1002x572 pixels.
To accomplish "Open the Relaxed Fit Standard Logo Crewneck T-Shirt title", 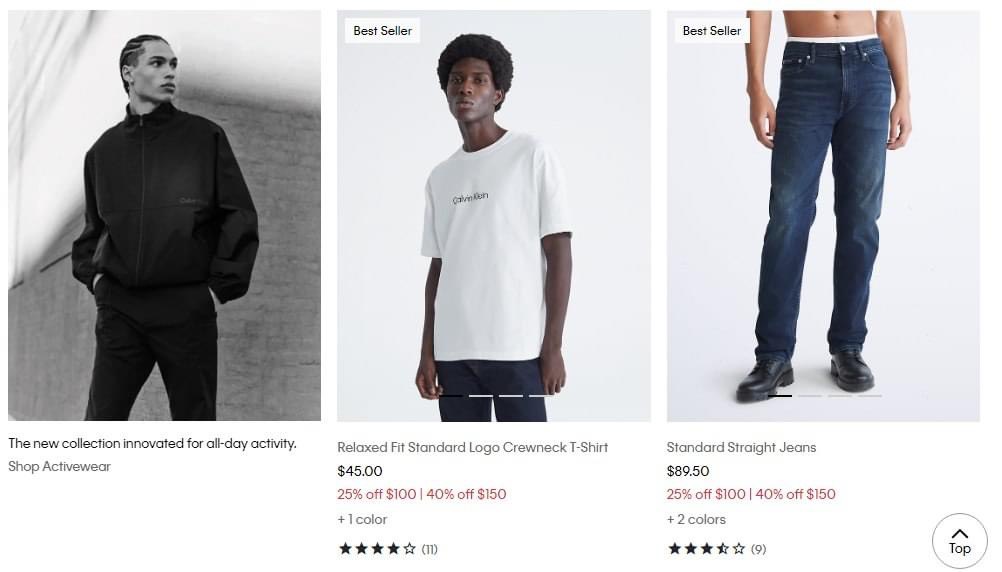I will tap(472, 447).
